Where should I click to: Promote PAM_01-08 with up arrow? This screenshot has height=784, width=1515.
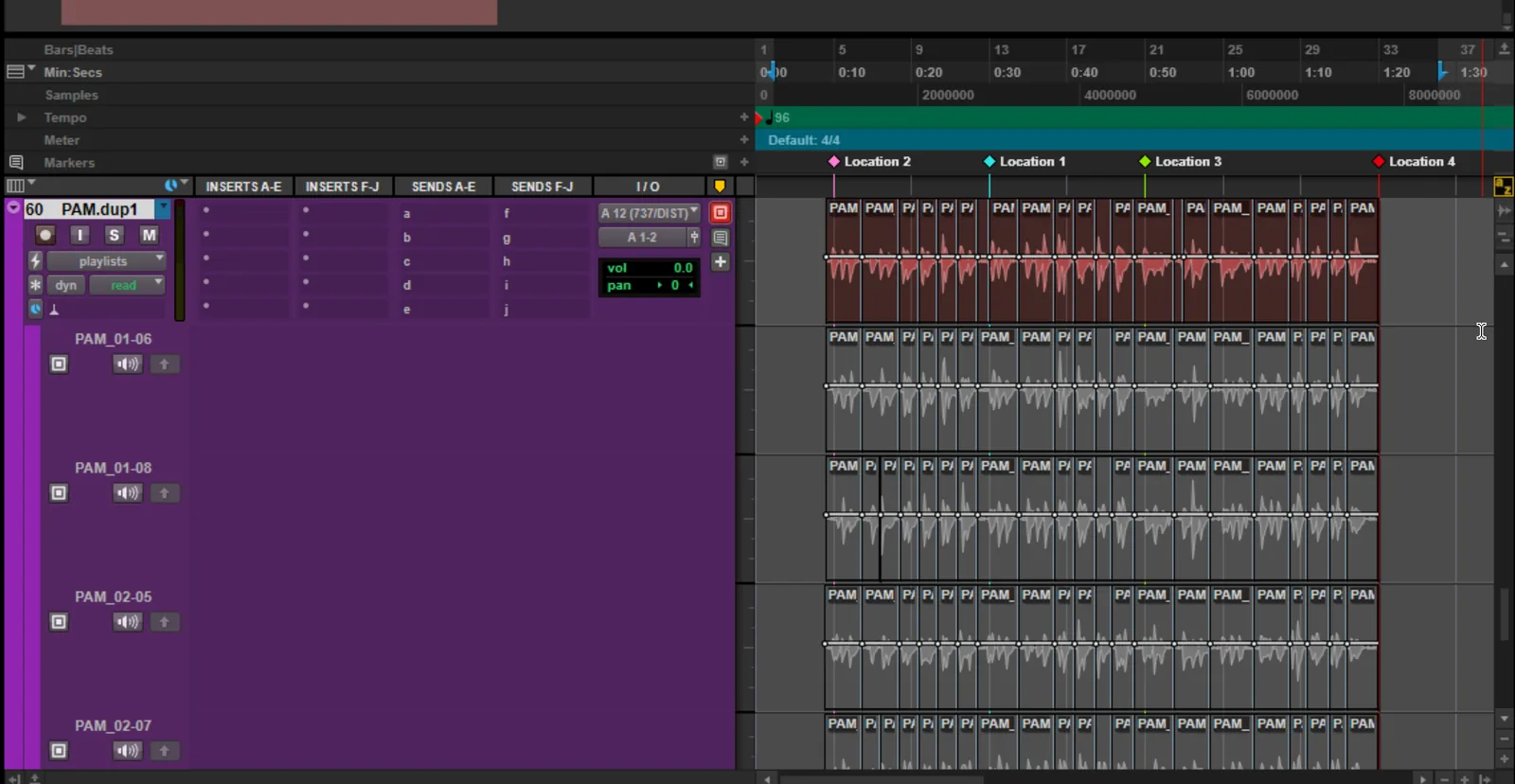(164, 492)
